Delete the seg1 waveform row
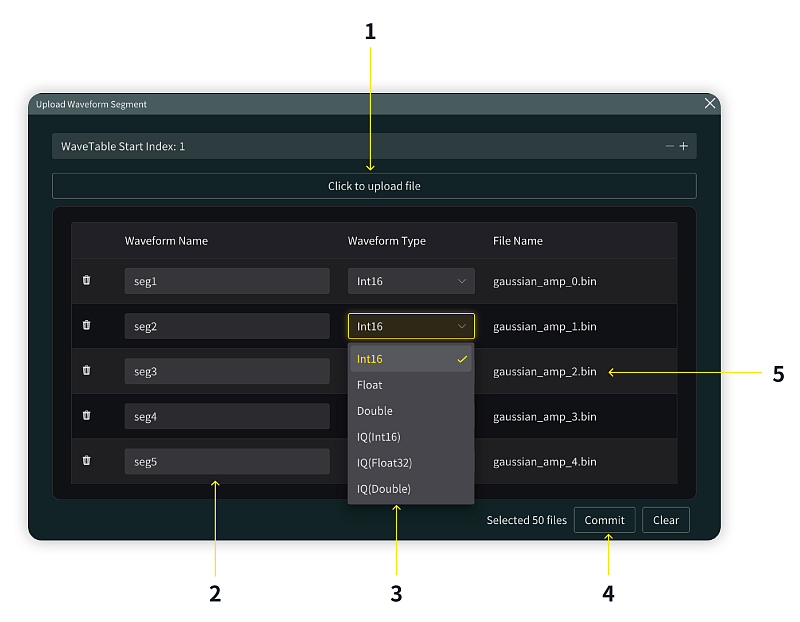The image size is (800, 622). (86, 281)
